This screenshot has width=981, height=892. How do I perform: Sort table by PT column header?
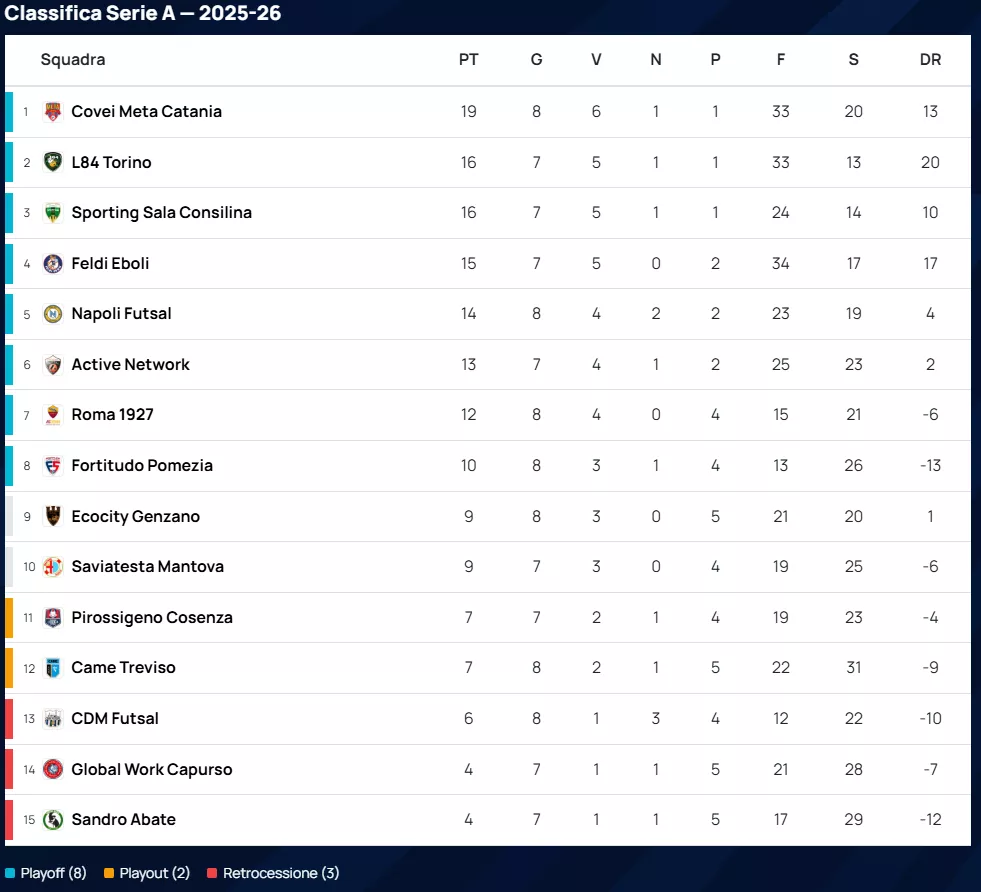468,60
